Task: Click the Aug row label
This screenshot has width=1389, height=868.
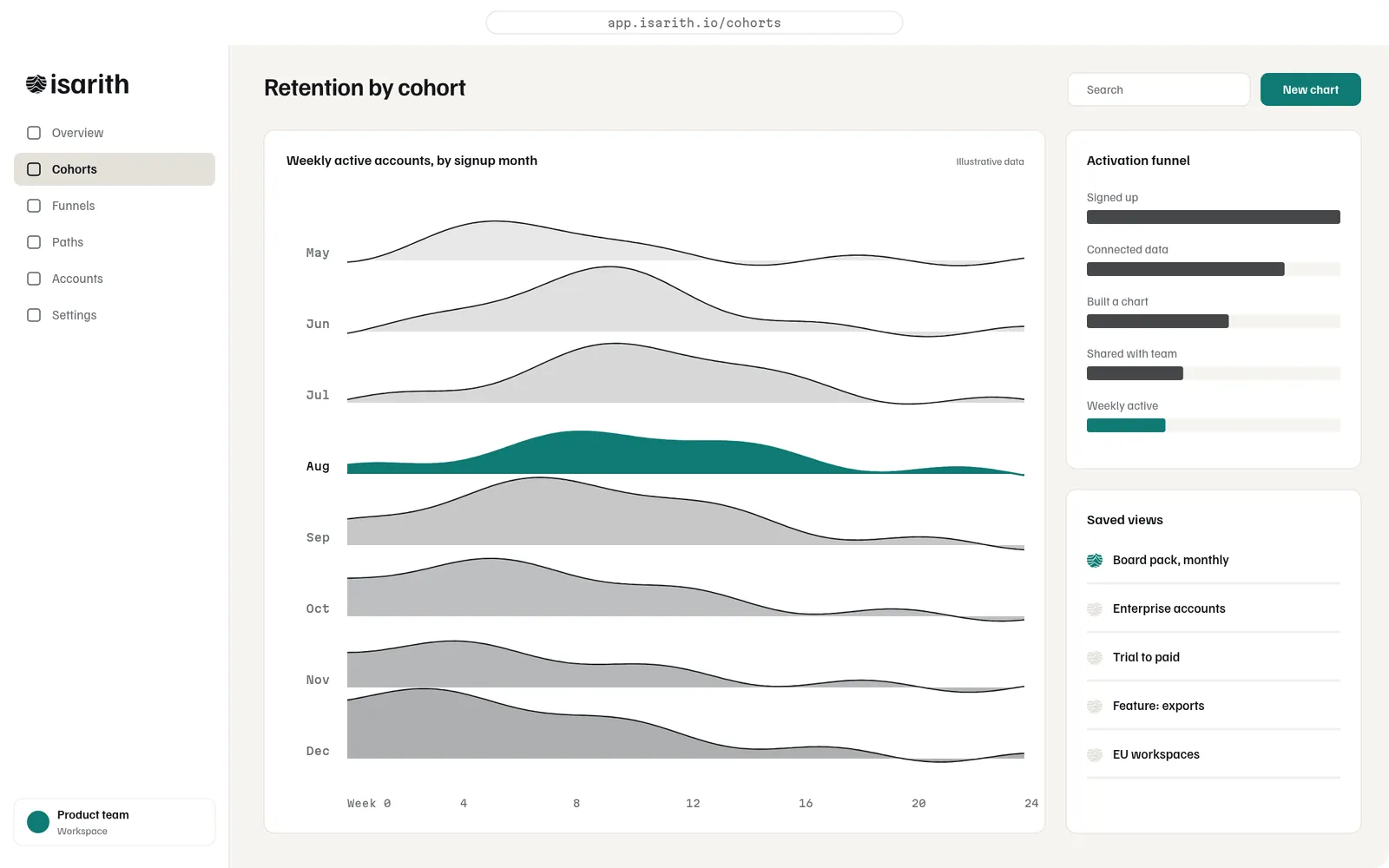Action: (x=318, y=466)
